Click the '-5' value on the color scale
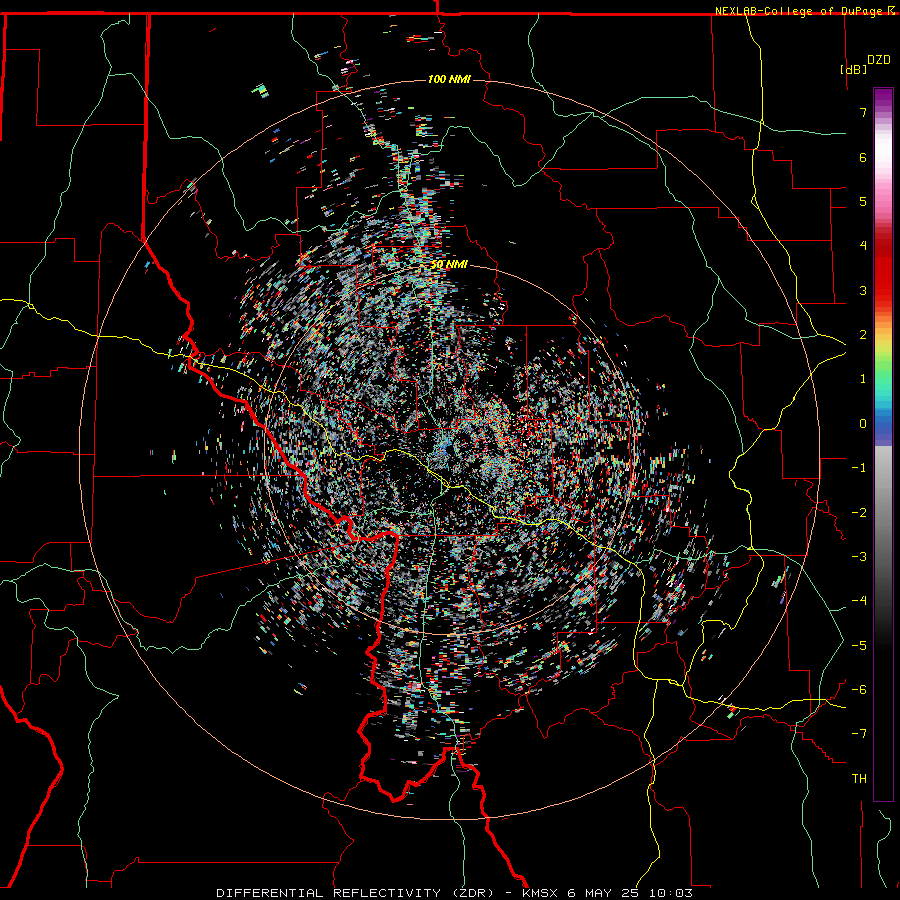This screenshot has height=900, width=900. pos(859,646)
